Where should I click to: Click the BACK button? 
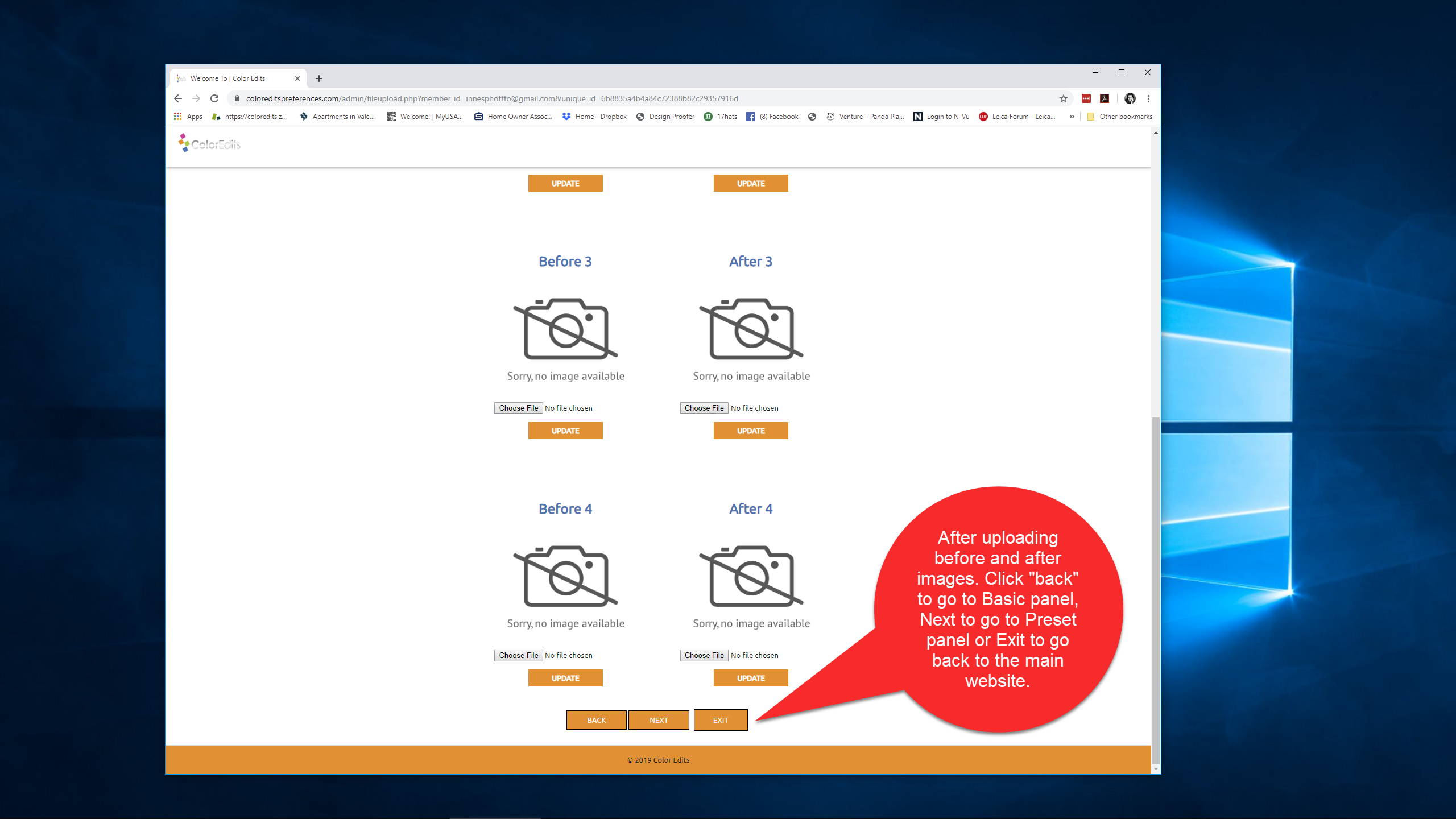pyautogui.click(x=596, y=720)
